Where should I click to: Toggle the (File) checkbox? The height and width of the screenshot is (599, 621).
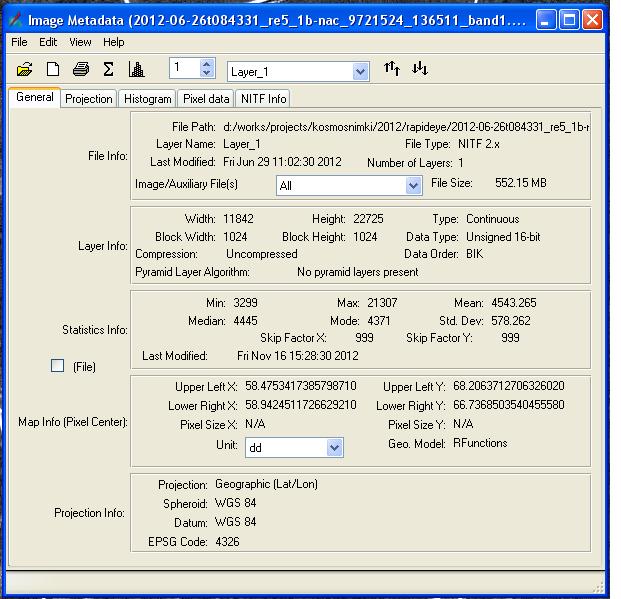point(58,366)
